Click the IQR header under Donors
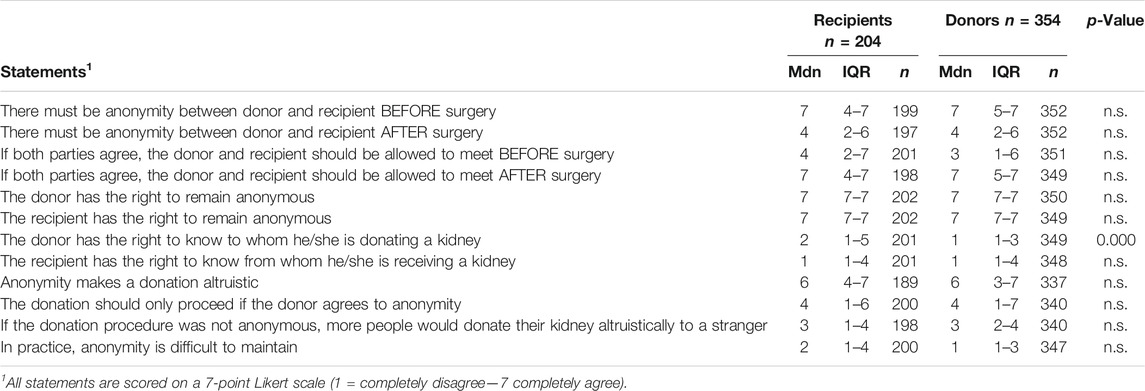Image resolution: width=1145 pixels, height=391 pixels. point(1003,72)
